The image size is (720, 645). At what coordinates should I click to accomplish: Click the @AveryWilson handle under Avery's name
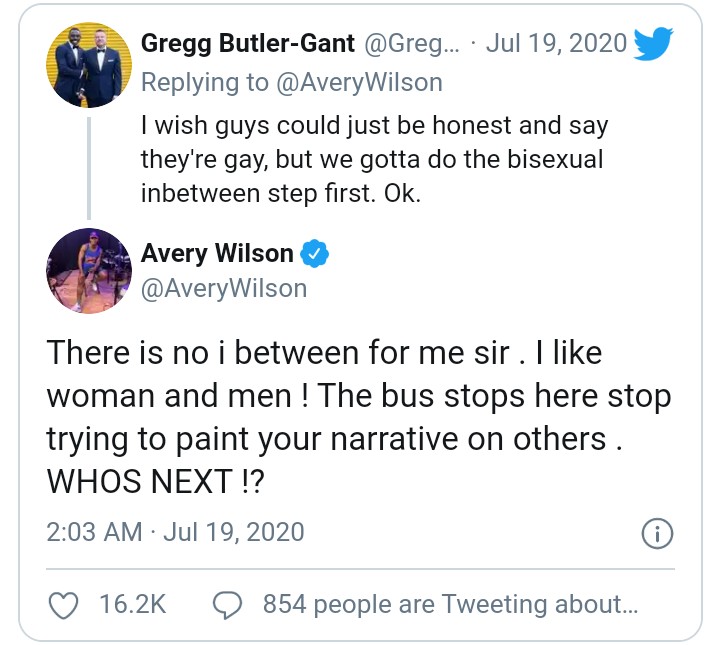[x=224, y=290]
